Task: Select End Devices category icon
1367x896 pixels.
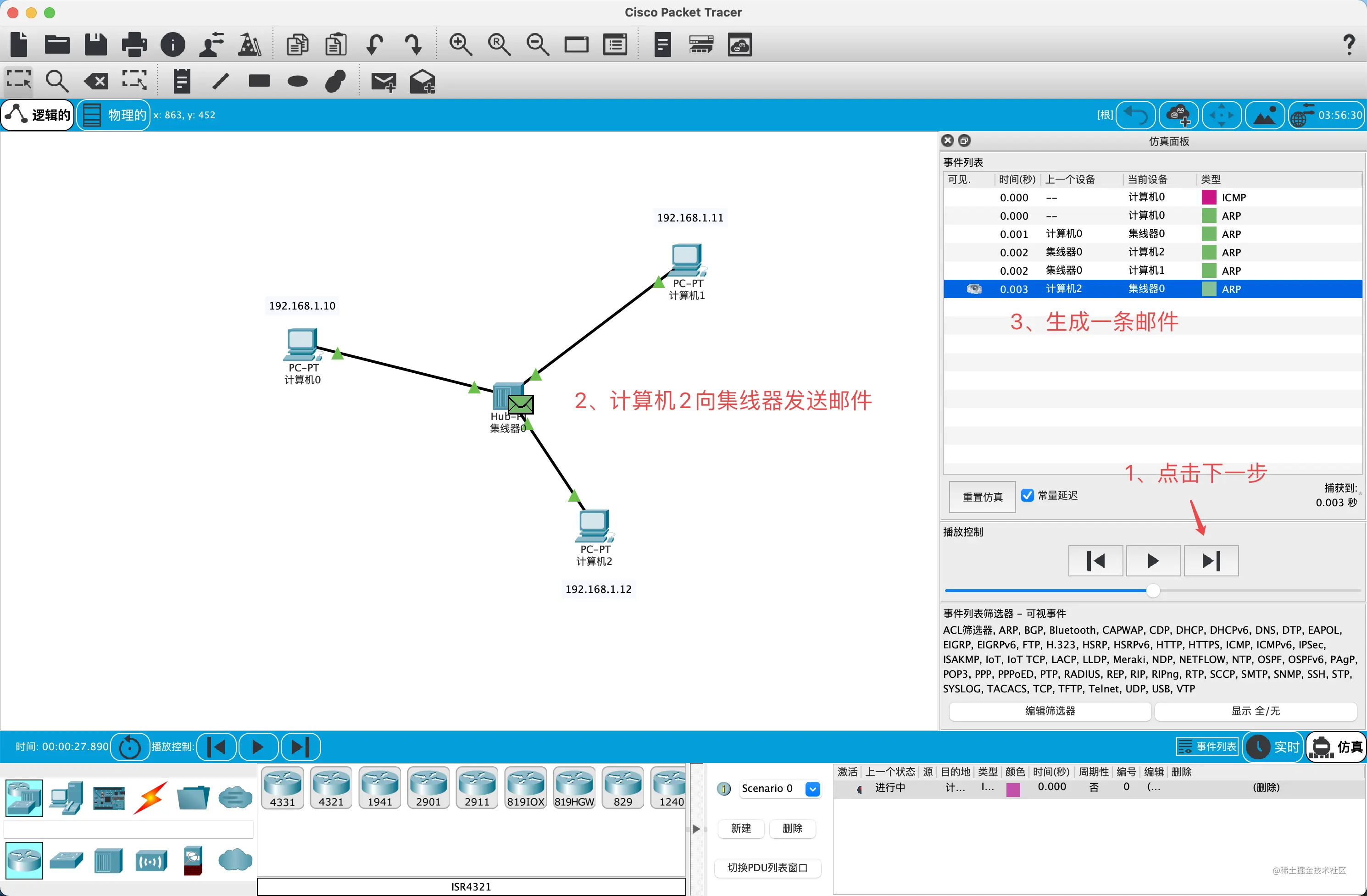Action: [67, 797]
